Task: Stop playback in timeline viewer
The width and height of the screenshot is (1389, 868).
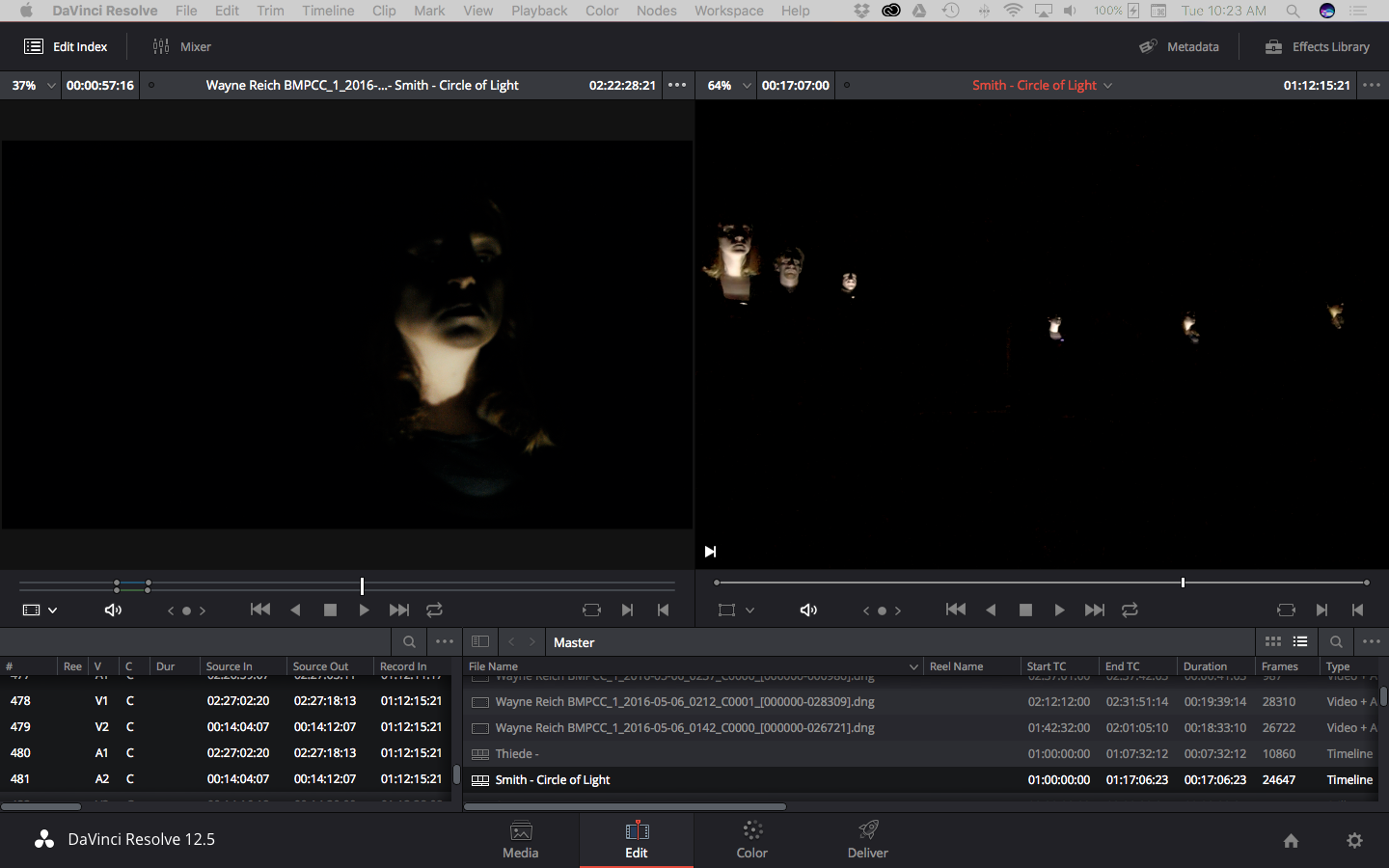Action: click(1025, 610)
